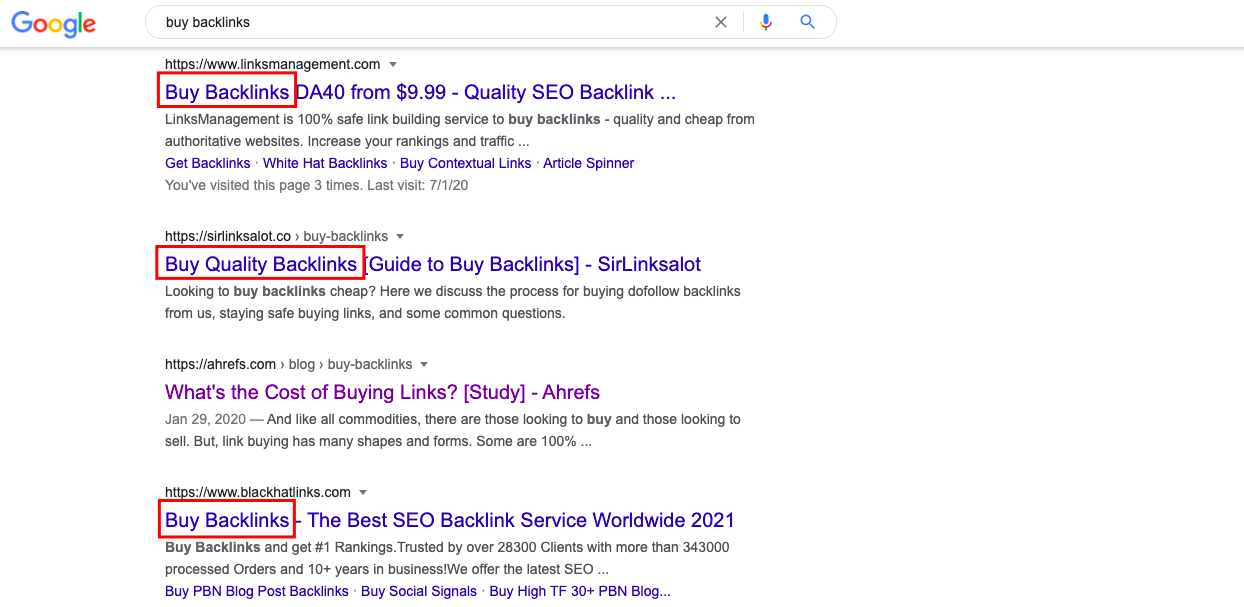Screen dimensions: 1244x607
Task: Open 'Buy Backlinks DA40 from $9.99' result
Action: pos(420,93)
